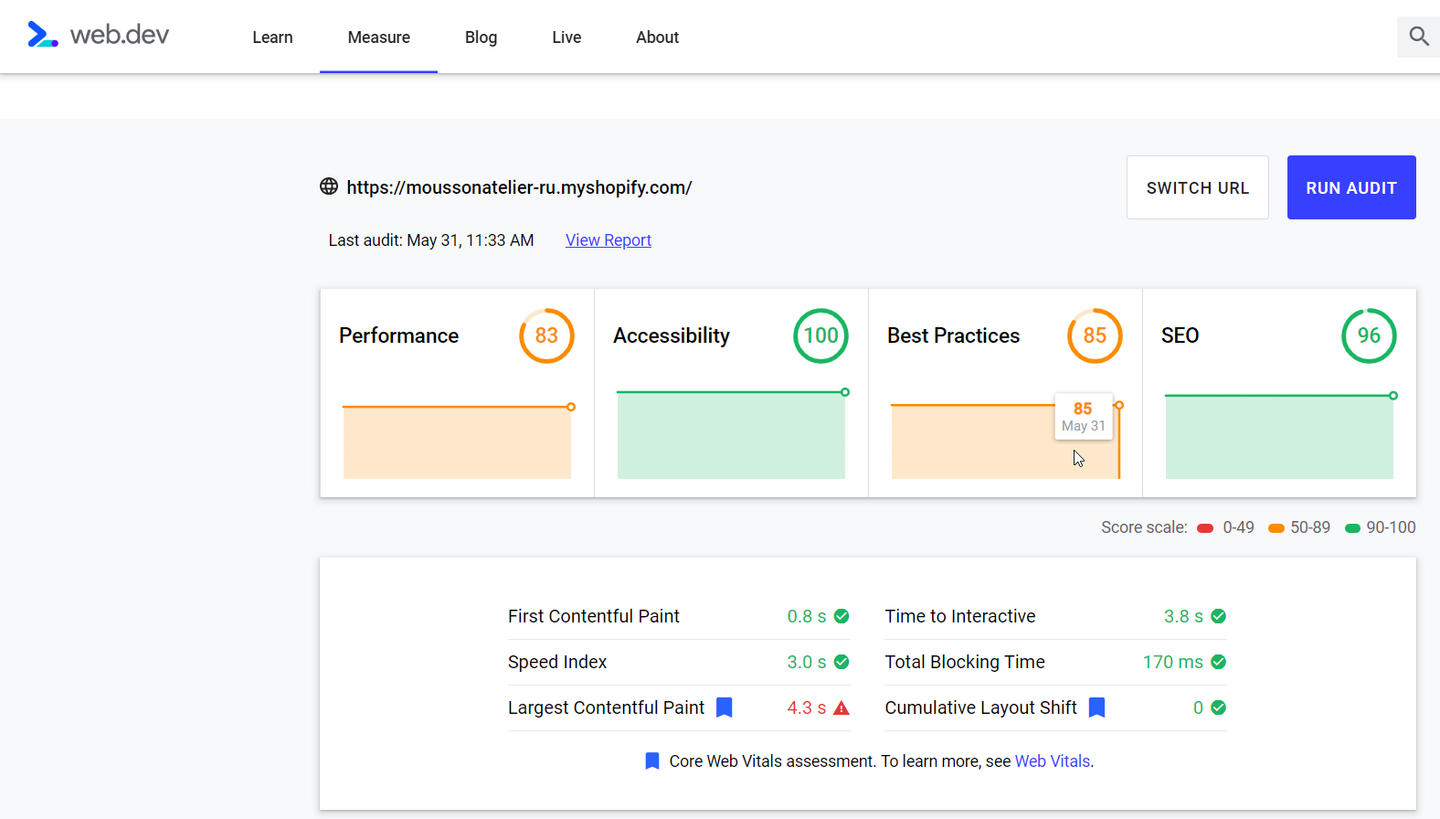
Task: Go to the Blog section
Action: pyautogui.click(x=481, y=37)
